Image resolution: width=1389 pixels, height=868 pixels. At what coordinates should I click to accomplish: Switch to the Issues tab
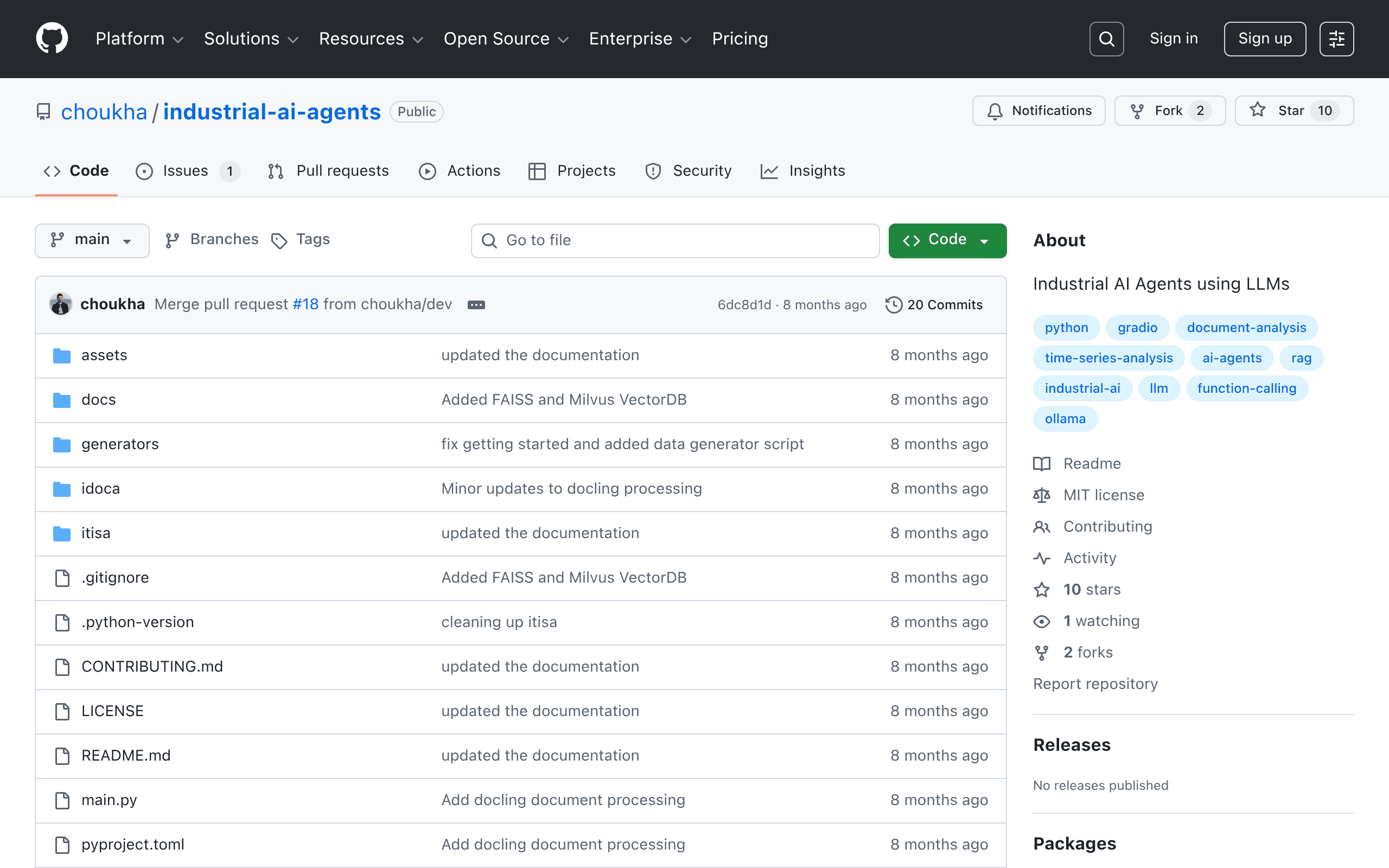click(187, 171)
